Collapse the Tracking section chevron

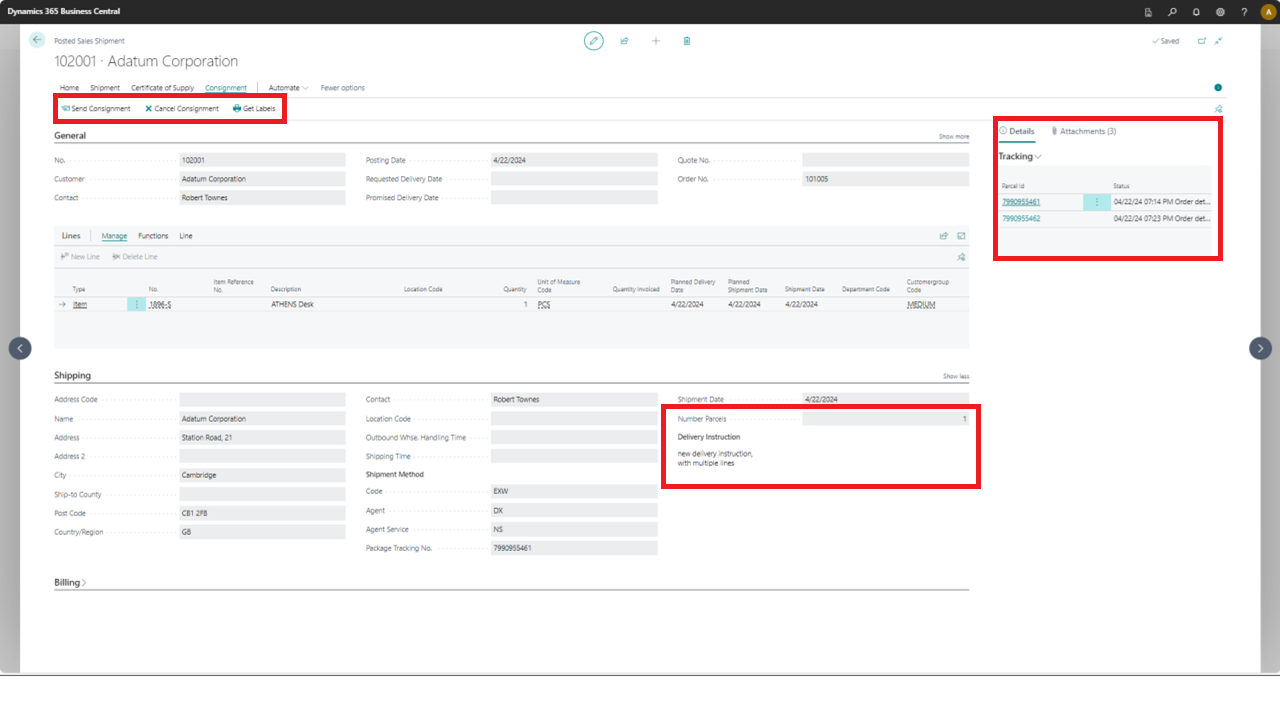pyautogui.click(x=1038, y=156)
